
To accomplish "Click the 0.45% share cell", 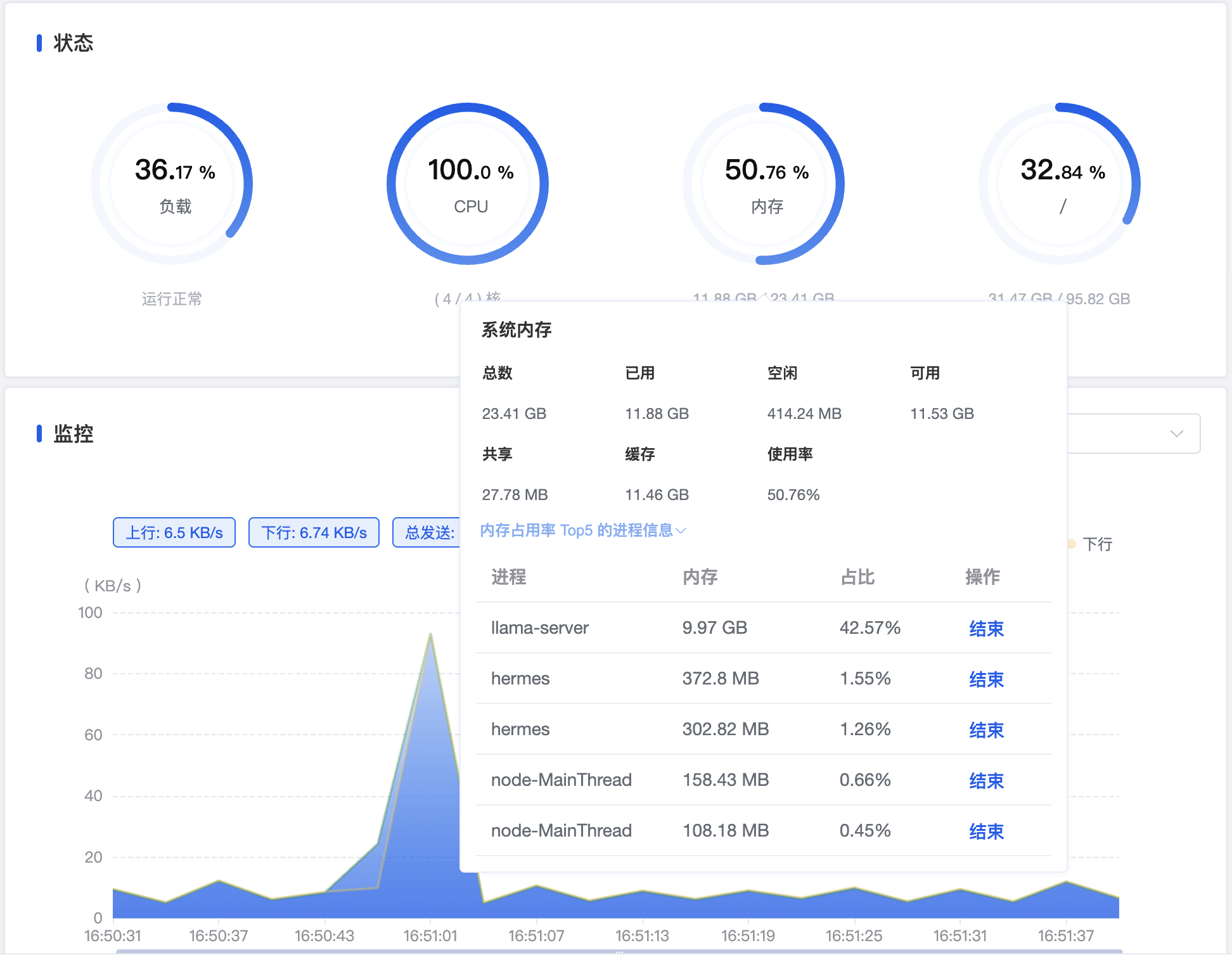I will [865, 830].
